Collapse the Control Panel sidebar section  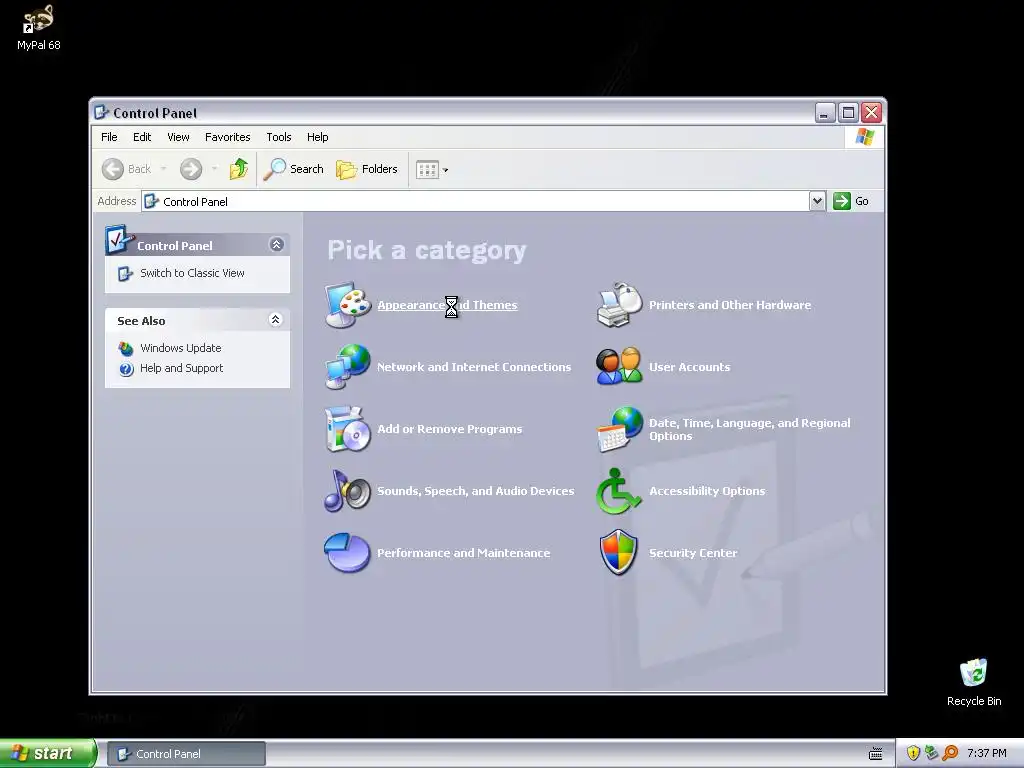coord(276,245)
